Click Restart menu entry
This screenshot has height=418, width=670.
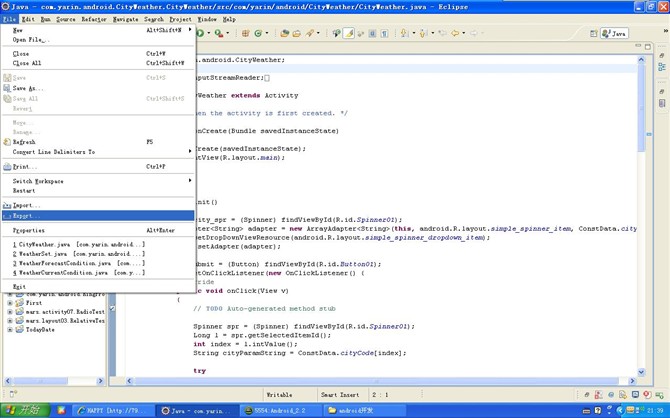coord(98,191)
